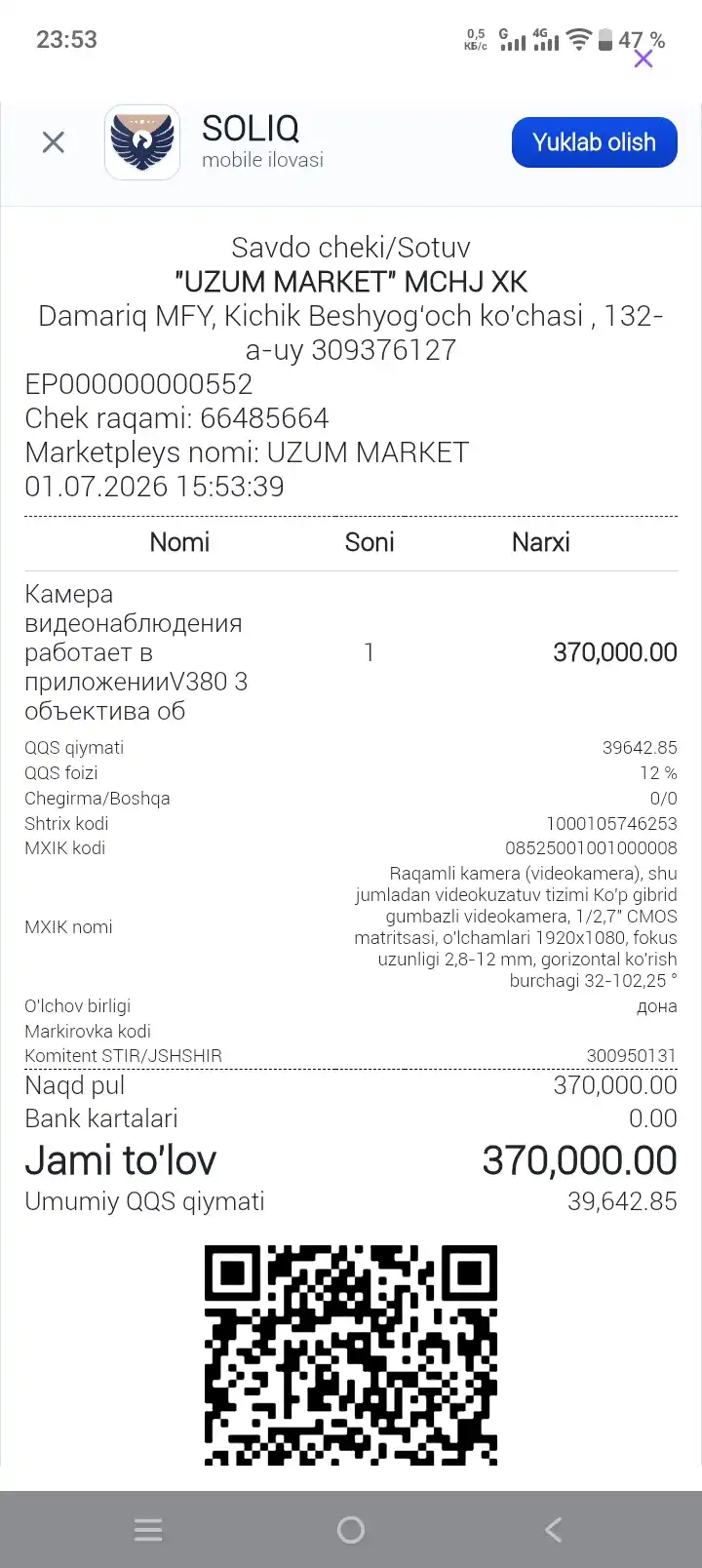
Task: Select the MXIK kodi number value
Action: point(591,848)
